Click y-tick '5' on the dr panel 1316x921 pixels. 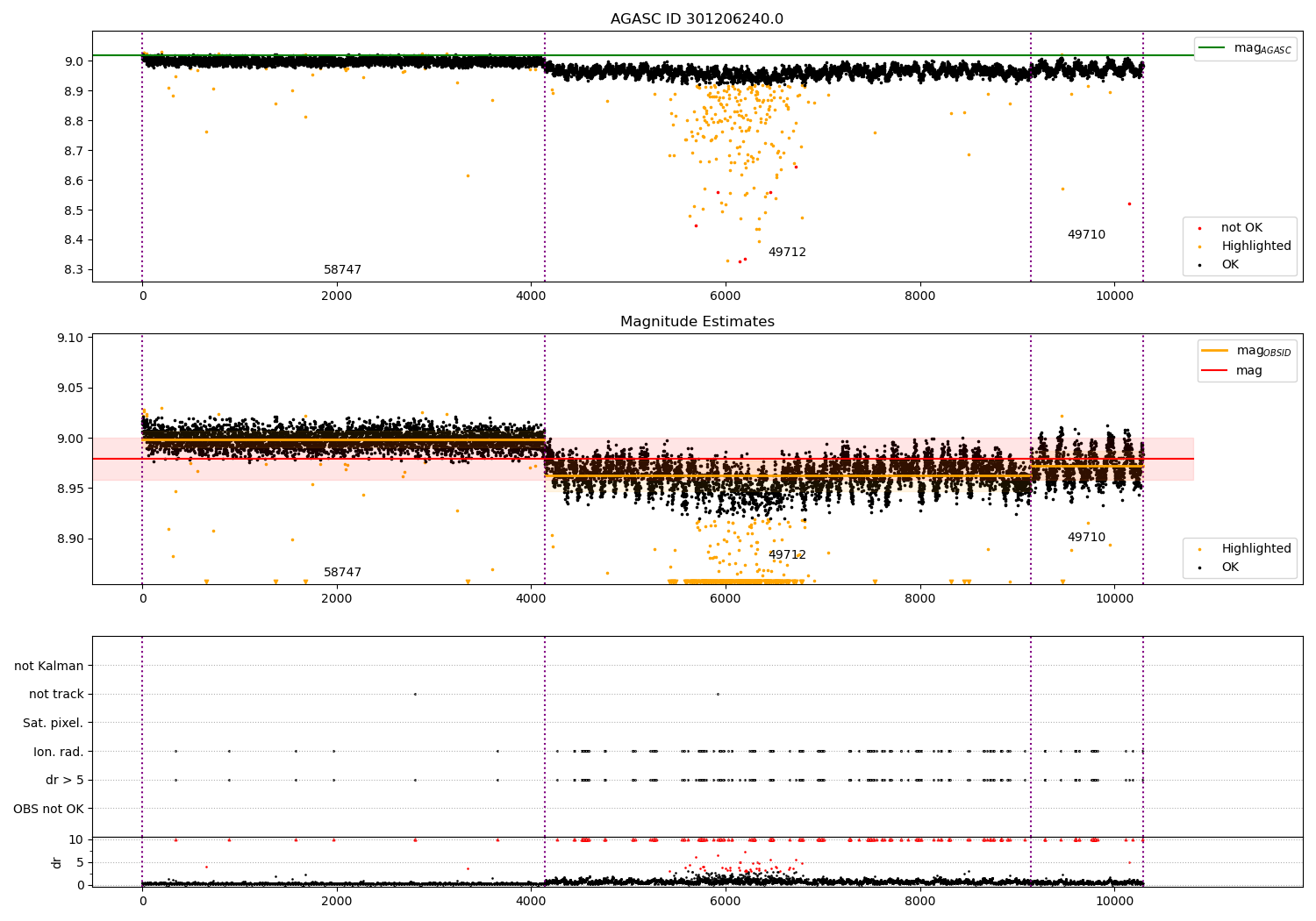pyautogui.click(x=80, y=862)
